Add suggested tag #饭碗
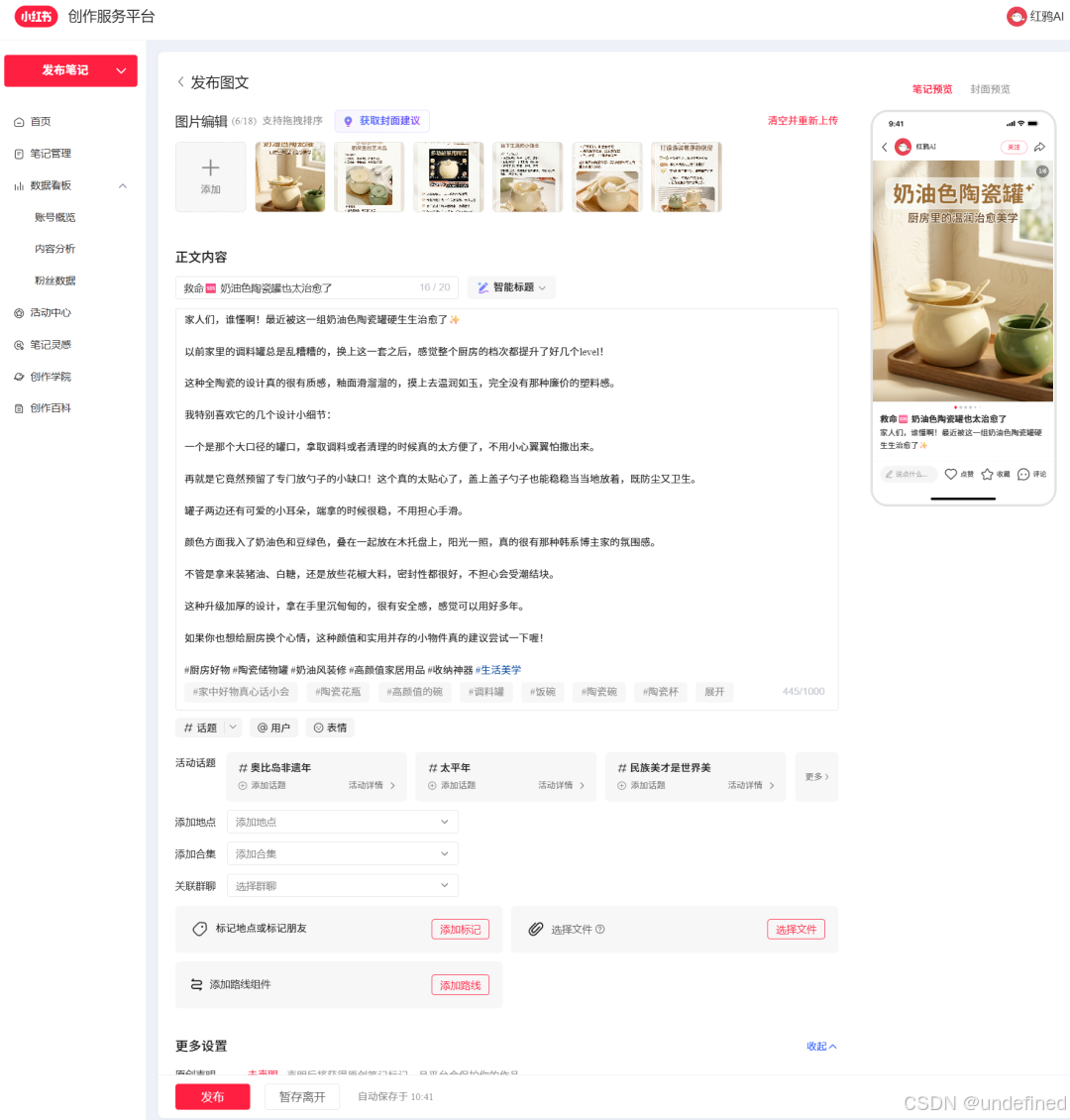 coord(543,692)
